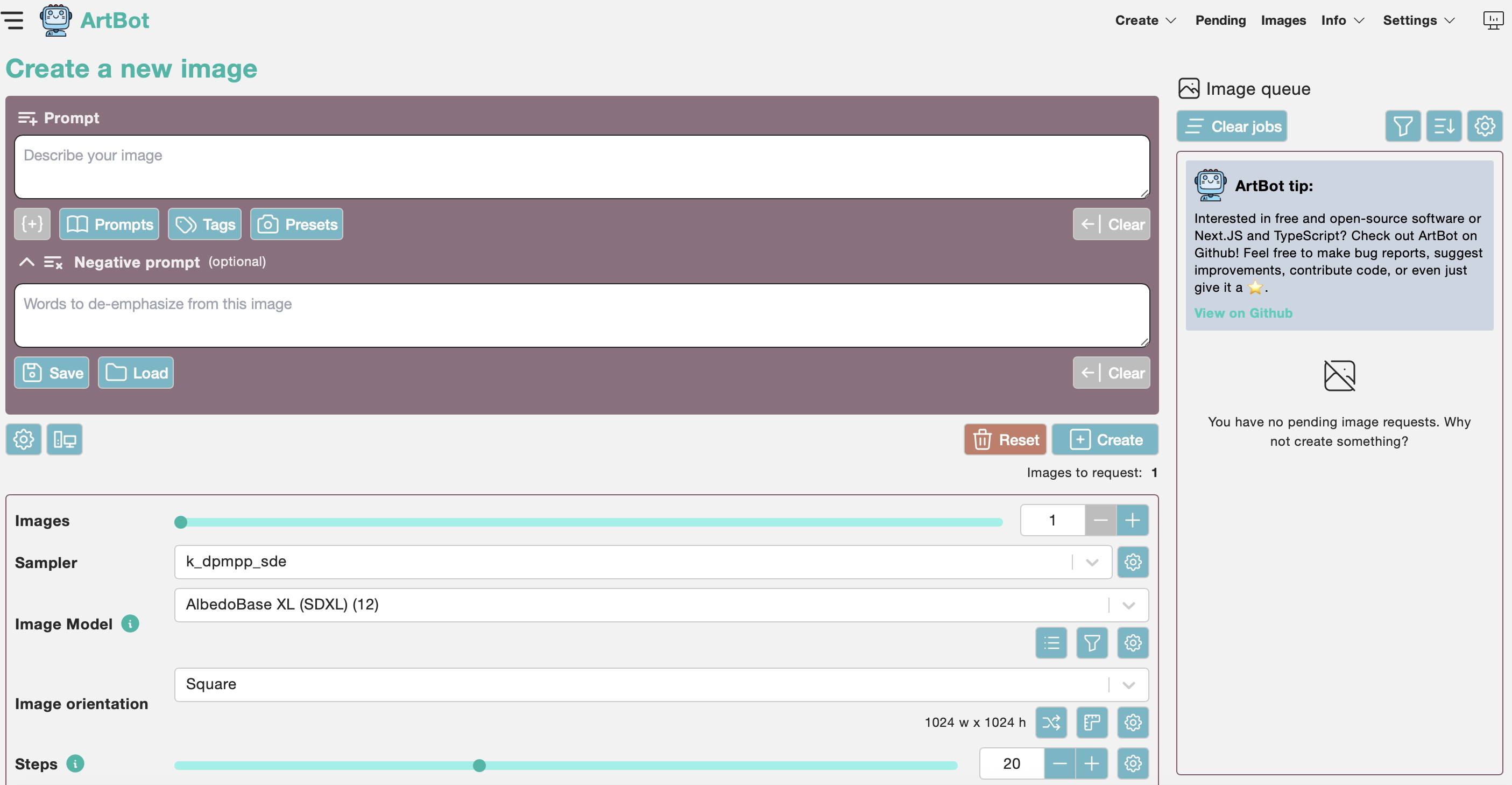This screenshot has height=785, width=1512.
Task: Click the random orientation shuffle icon
Action: 1051,722
